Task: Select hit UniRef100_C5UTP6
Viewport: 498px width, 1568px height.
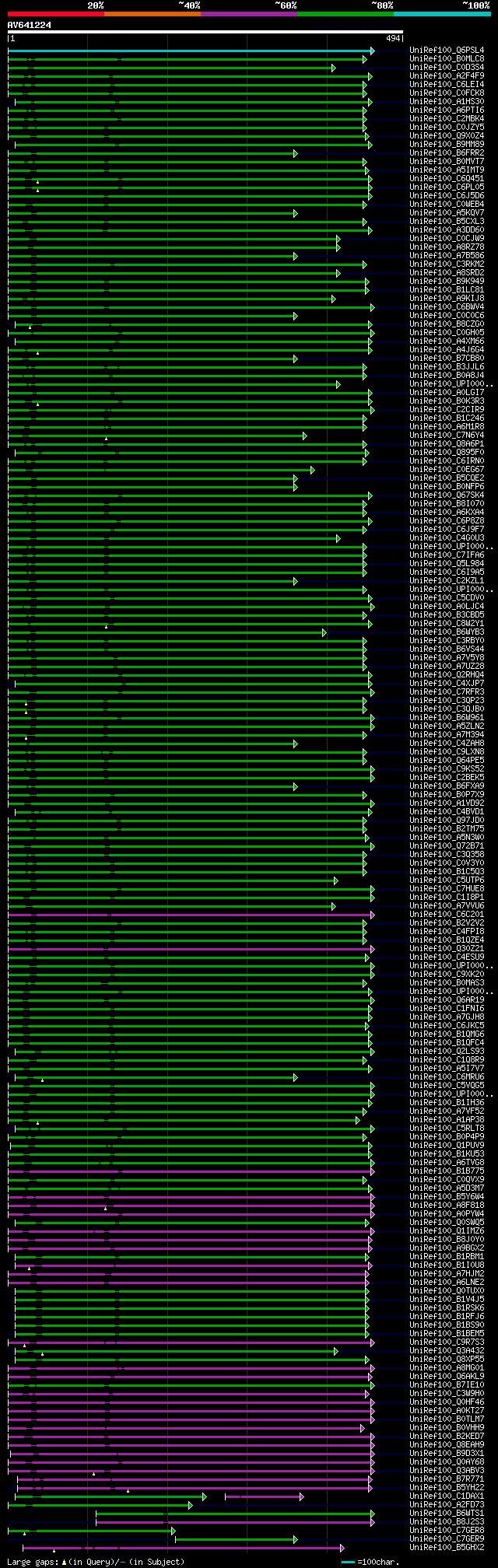Action: point(447,880)
